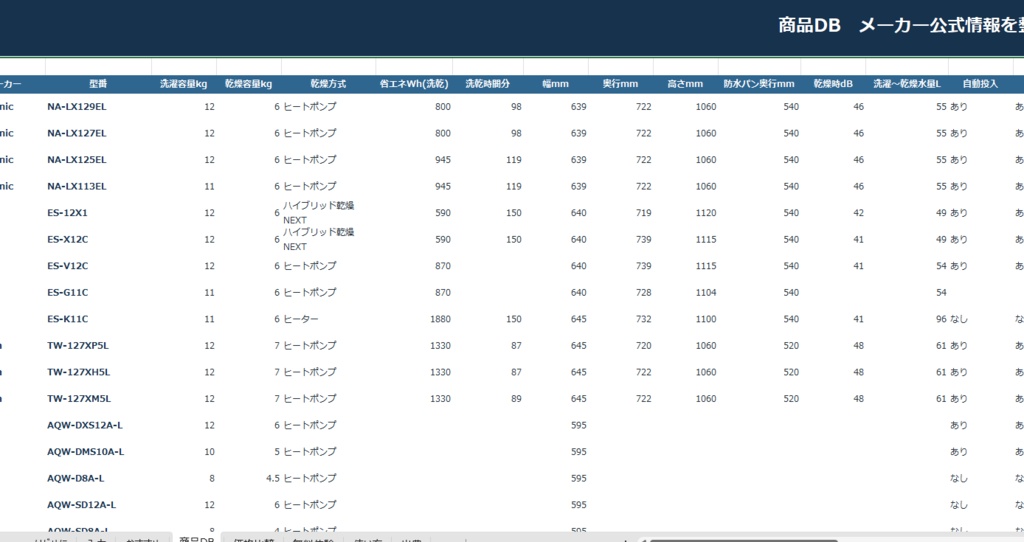Viewport: 1024px width, 542px height.
Task: Click depth value 728 in ES-G11C row
Action: tap(644, 293)
